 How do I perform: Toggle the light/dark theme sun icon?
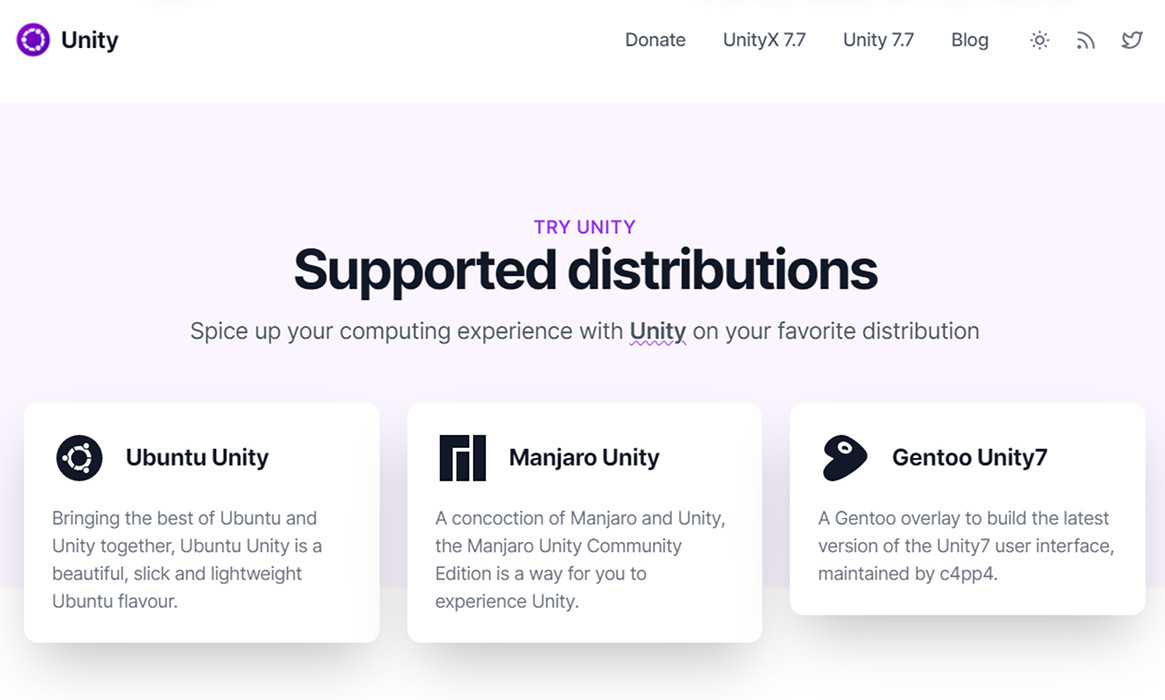coord(1039,40)
